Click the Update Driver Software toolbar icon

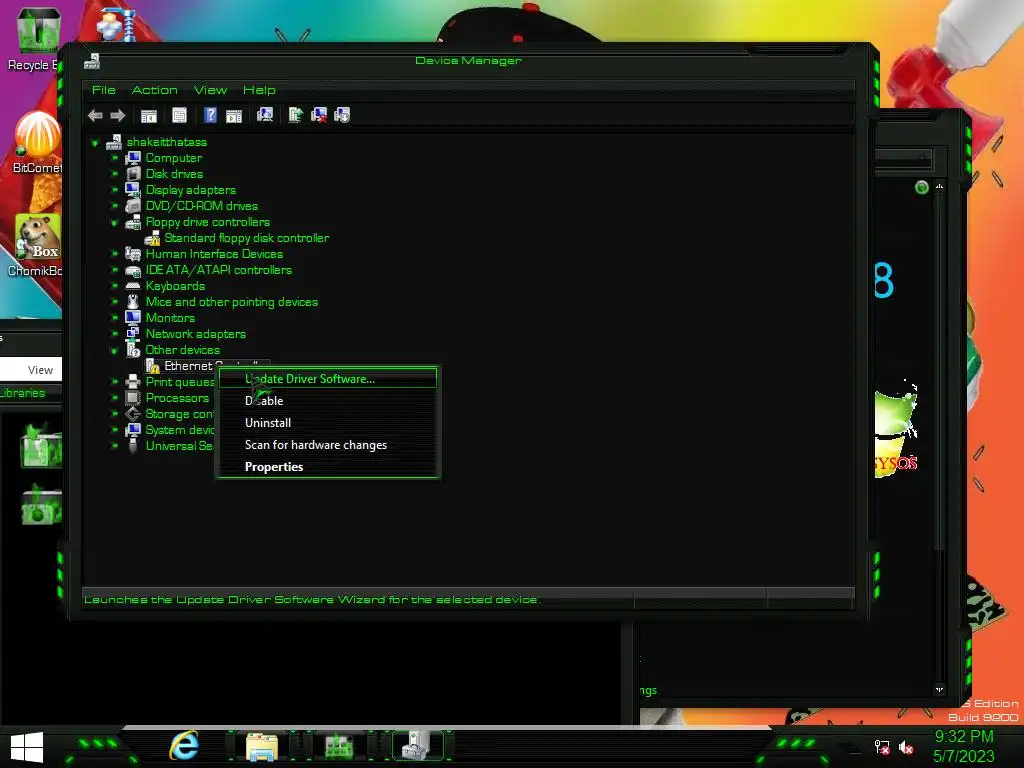tap(295, 116)
